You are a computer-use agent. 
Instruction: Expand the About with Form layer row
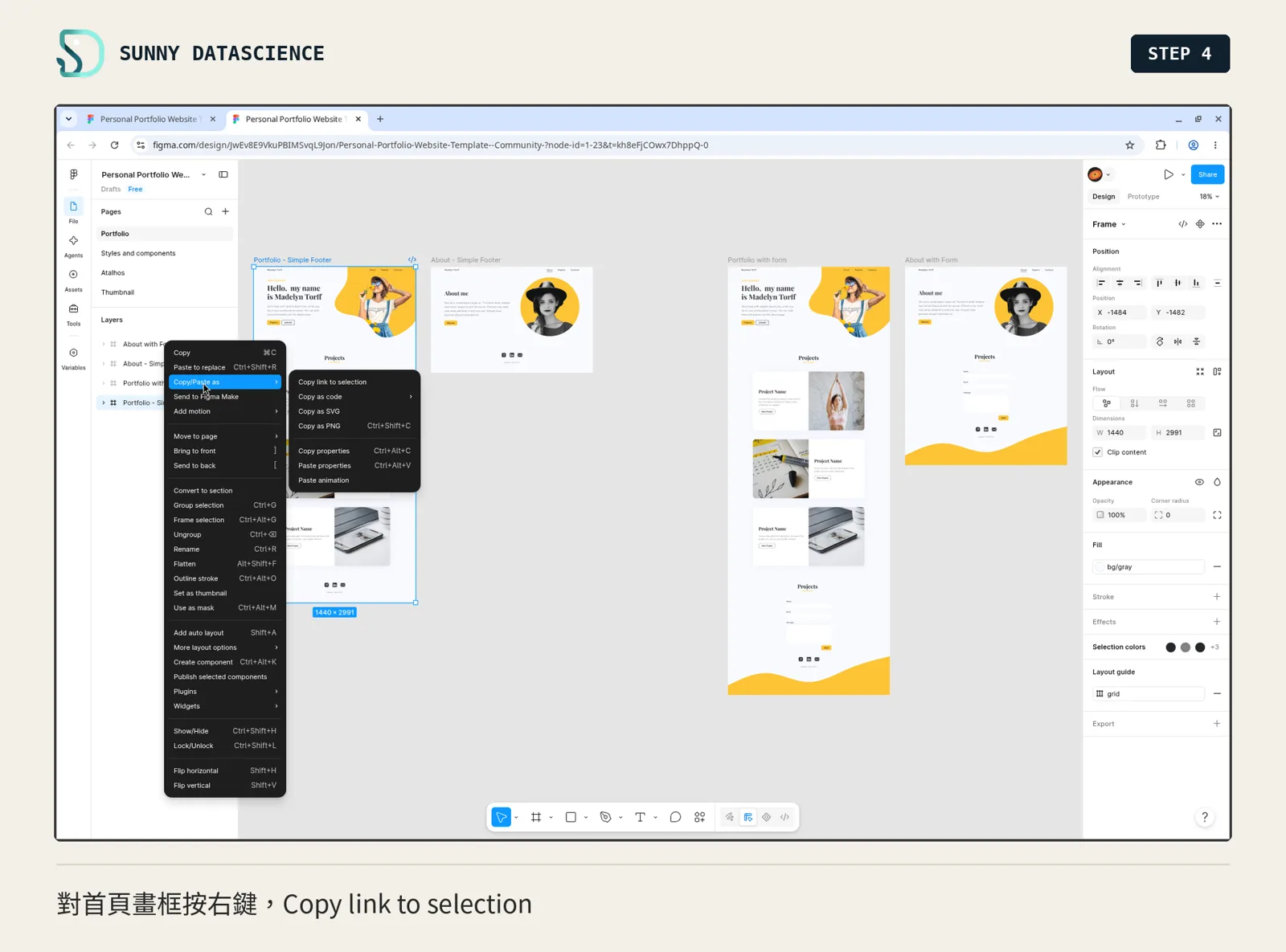coord(104,344)
